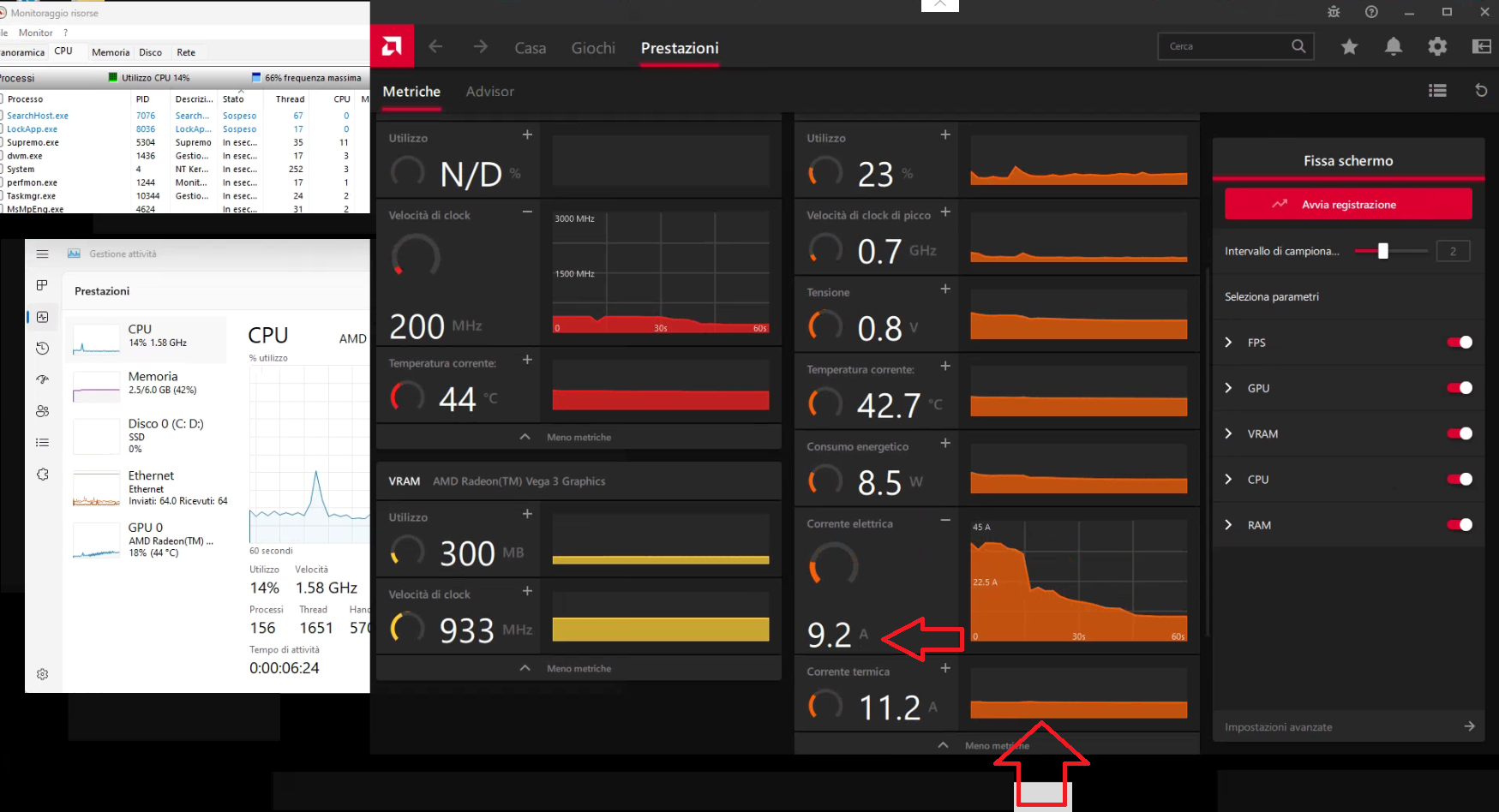This screenshot has width=1499, height=812.
Task: Open the Giochi menu item
Action: [592, 48]
